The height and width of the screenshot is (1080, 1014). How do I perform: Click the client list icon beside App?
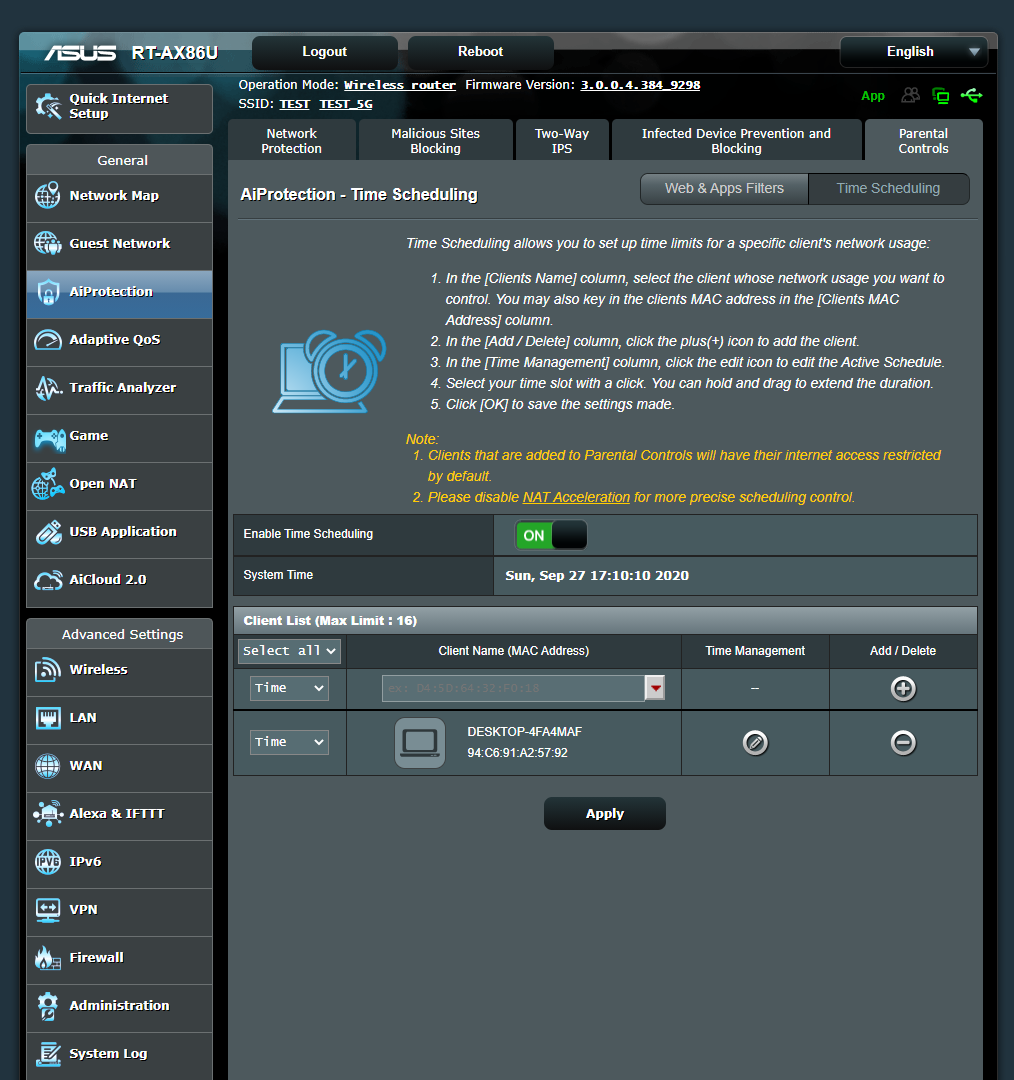[909, 95]
